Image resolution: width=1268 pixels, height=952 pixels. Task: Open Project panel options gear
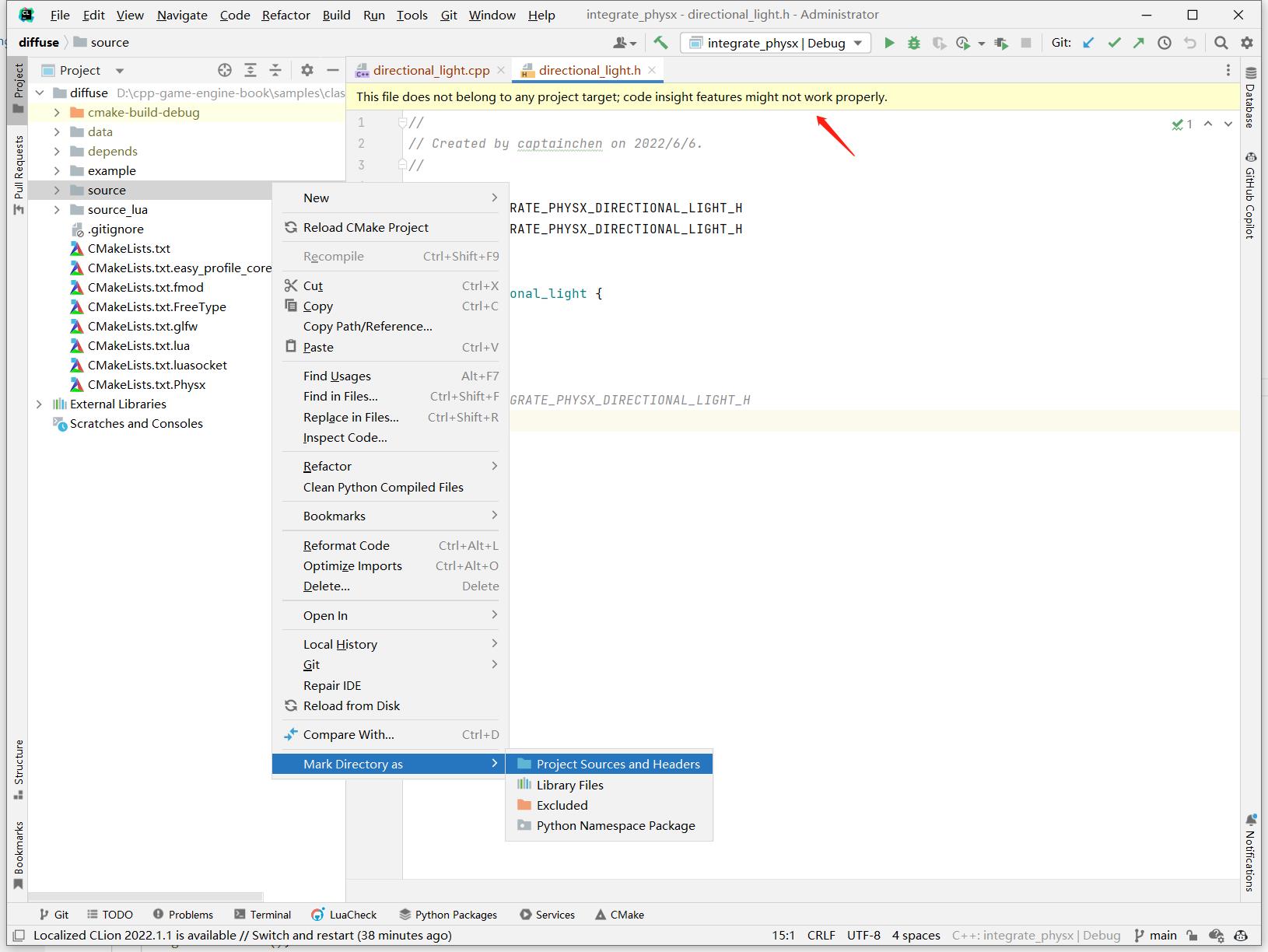click(307, 70)
